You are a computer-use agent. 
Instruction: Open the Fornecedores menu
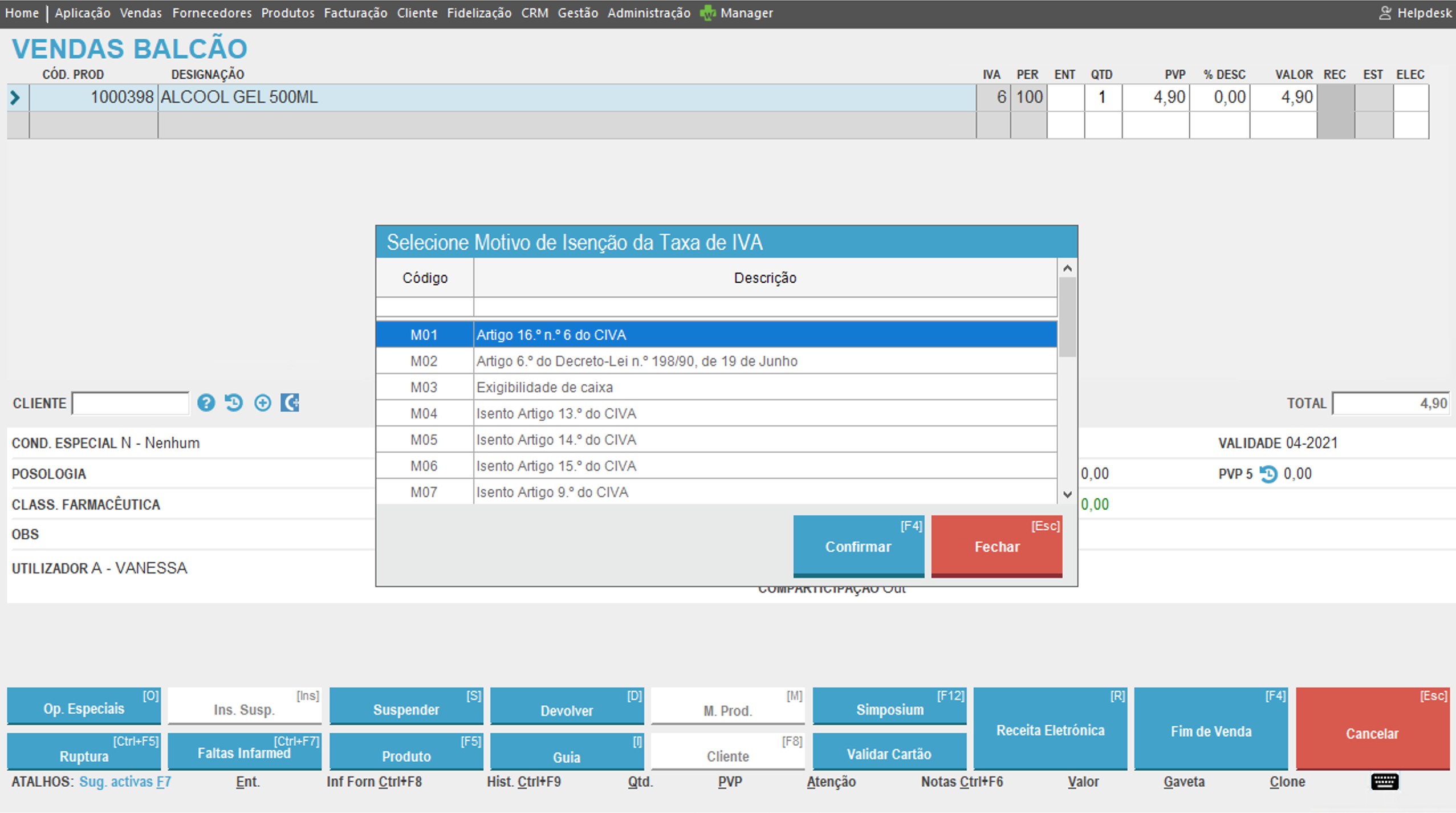(212, 13)
